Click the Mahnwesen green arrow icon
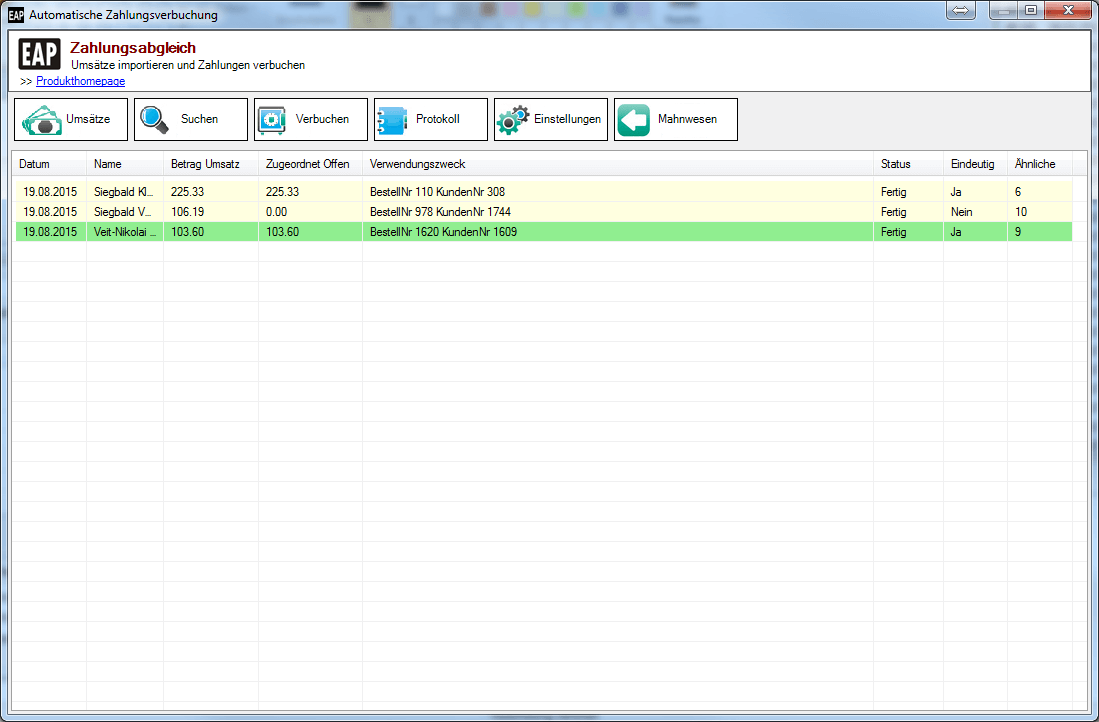The image size is (1099, 722). [634, 120]
